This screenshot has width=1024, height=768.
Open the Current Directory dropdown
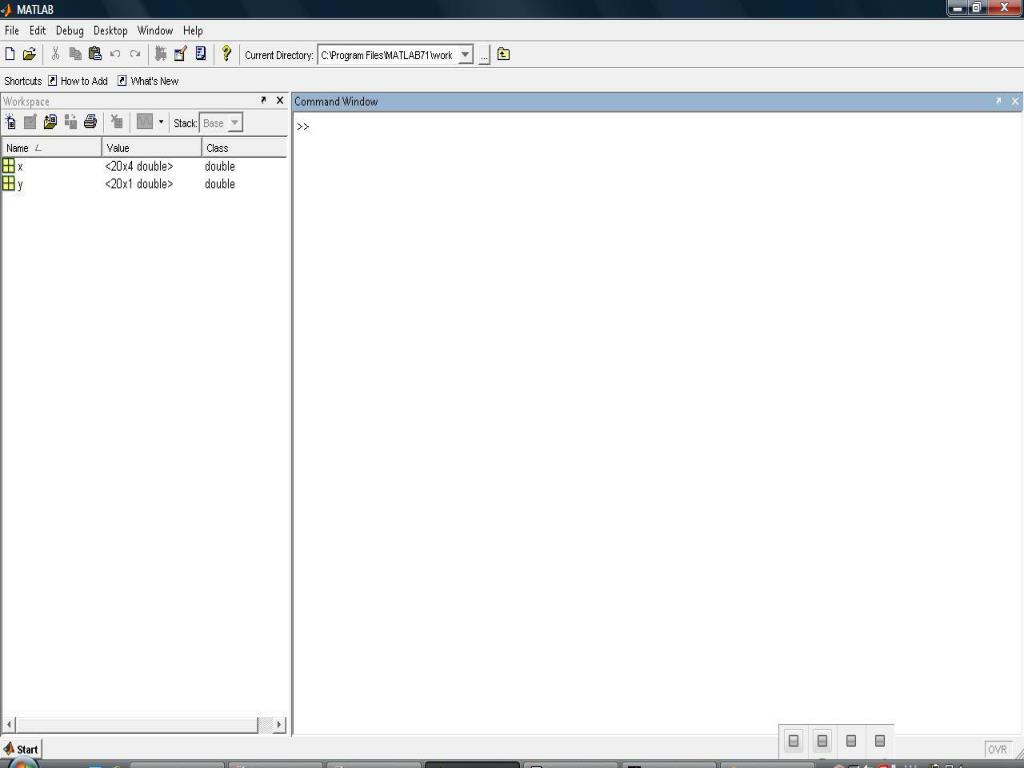click(x=465, y=55)
